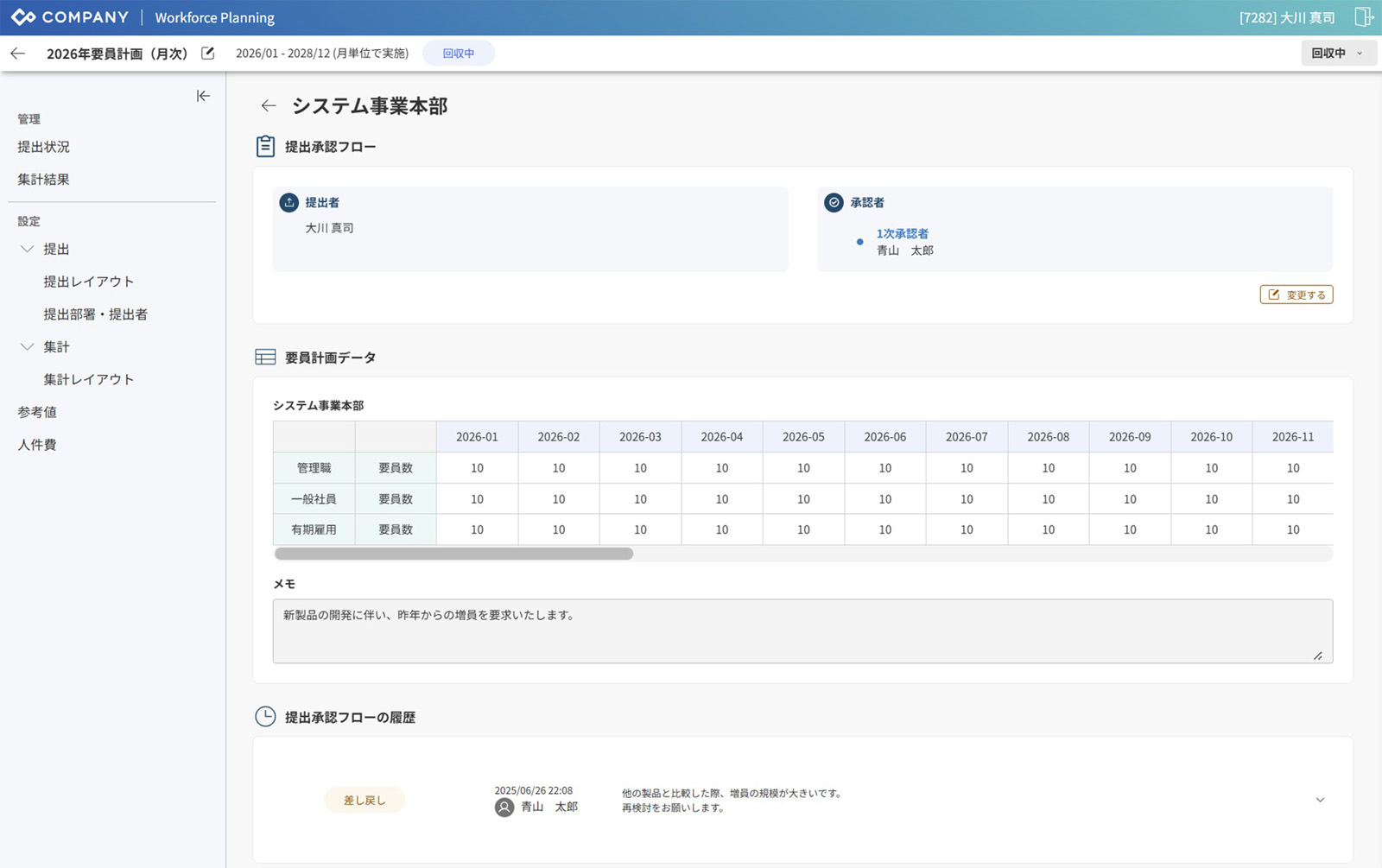Screen dimensions: 1382x868
Task: Click the horizontal scrollbar under the table
Action: click(454, 554)
